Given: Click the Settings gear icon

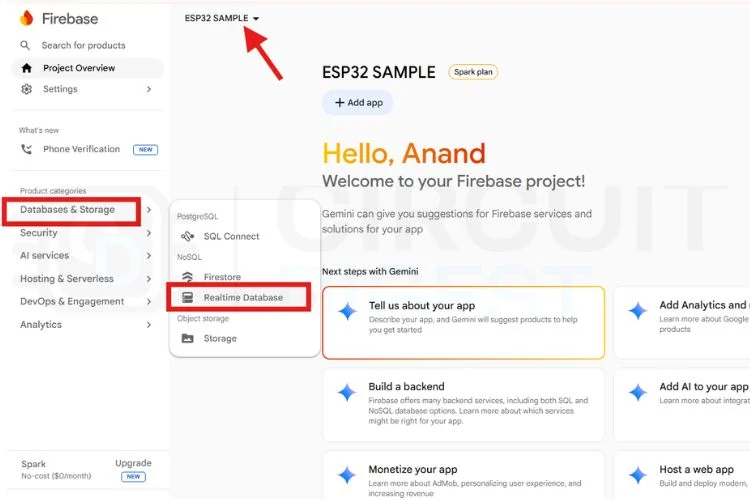Looking at the screenshot, I should pos(27,89).
